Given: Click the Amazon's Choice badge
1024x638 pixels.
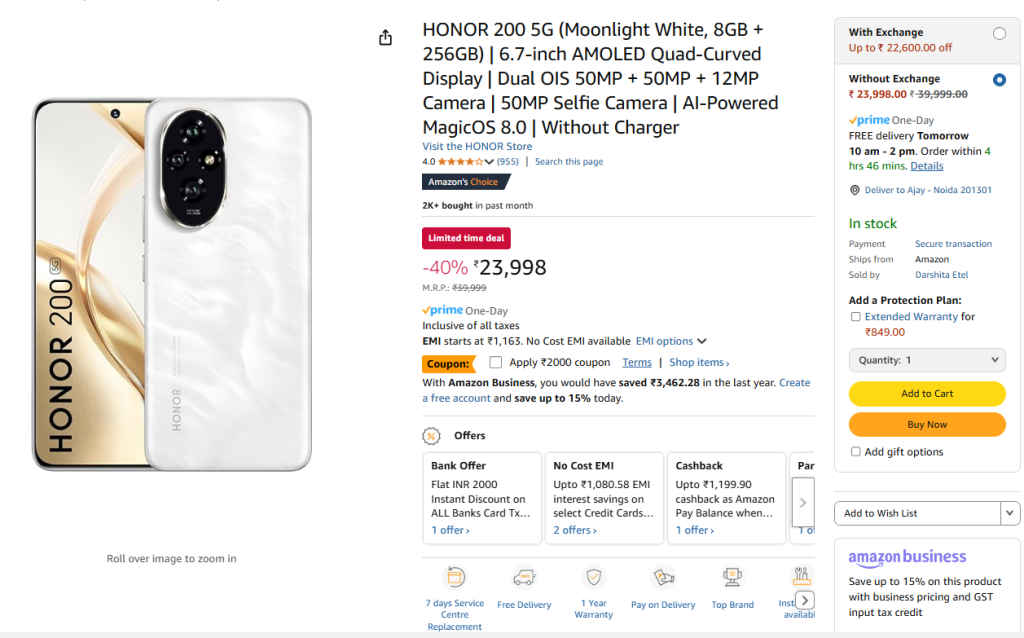Looking at the screenshot, I should coord(462,181).
